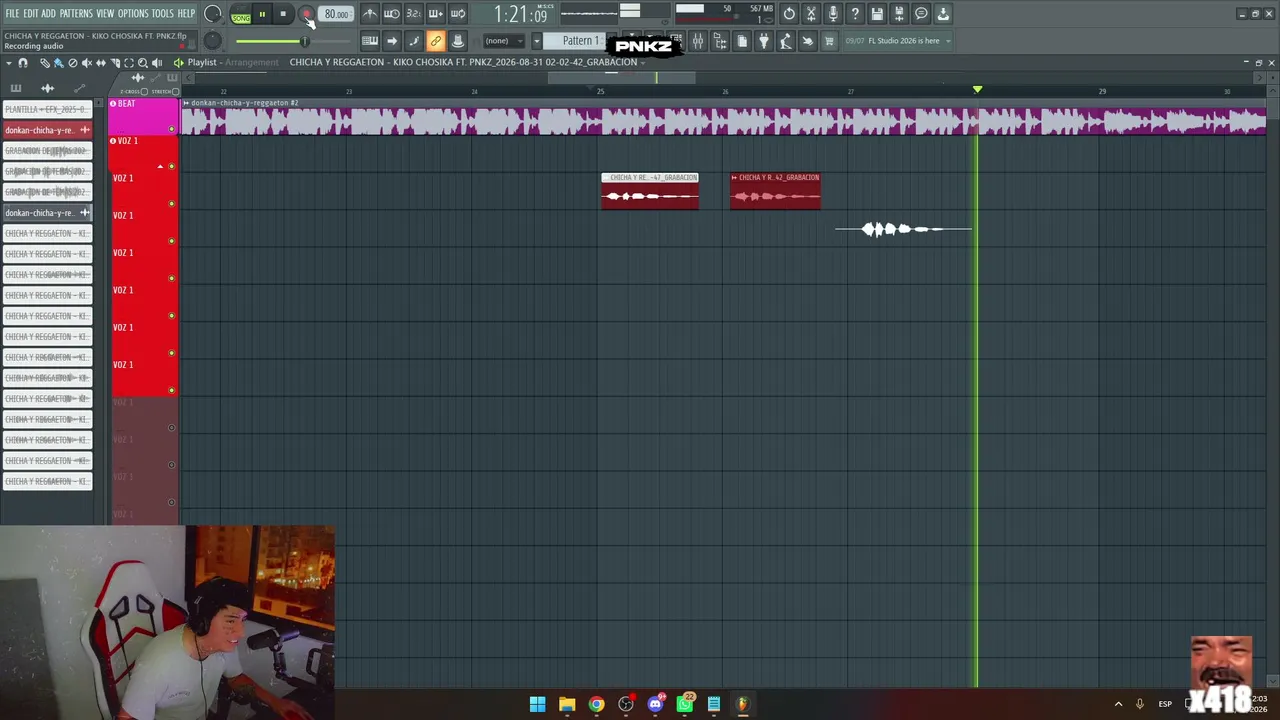
Task: Select the zoom magnifier tool
Action: [x=142, y=63]
